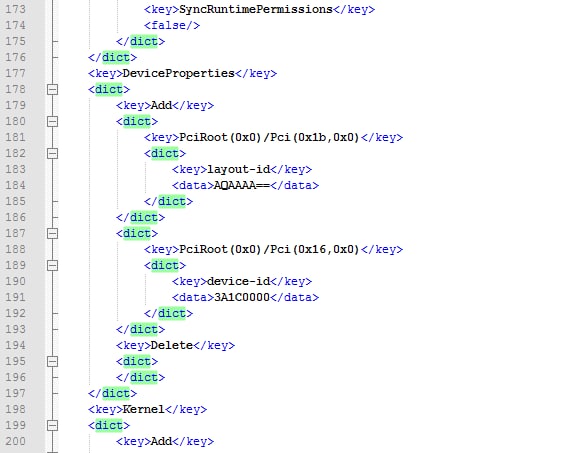Click the Kernel key text on line 198

(x=144, y=409)
